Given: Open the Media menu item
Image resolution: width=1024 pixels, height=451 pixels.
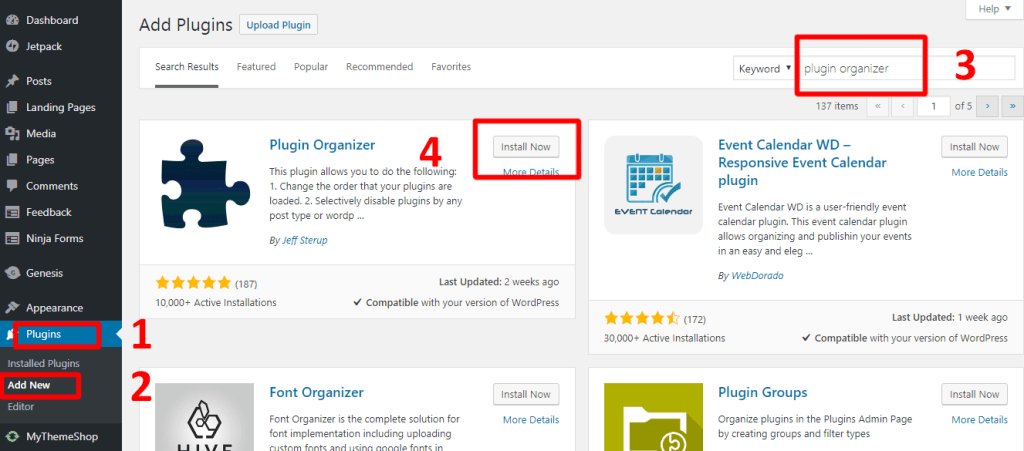Looking at the screenshot, I should [x=61, y=134].
